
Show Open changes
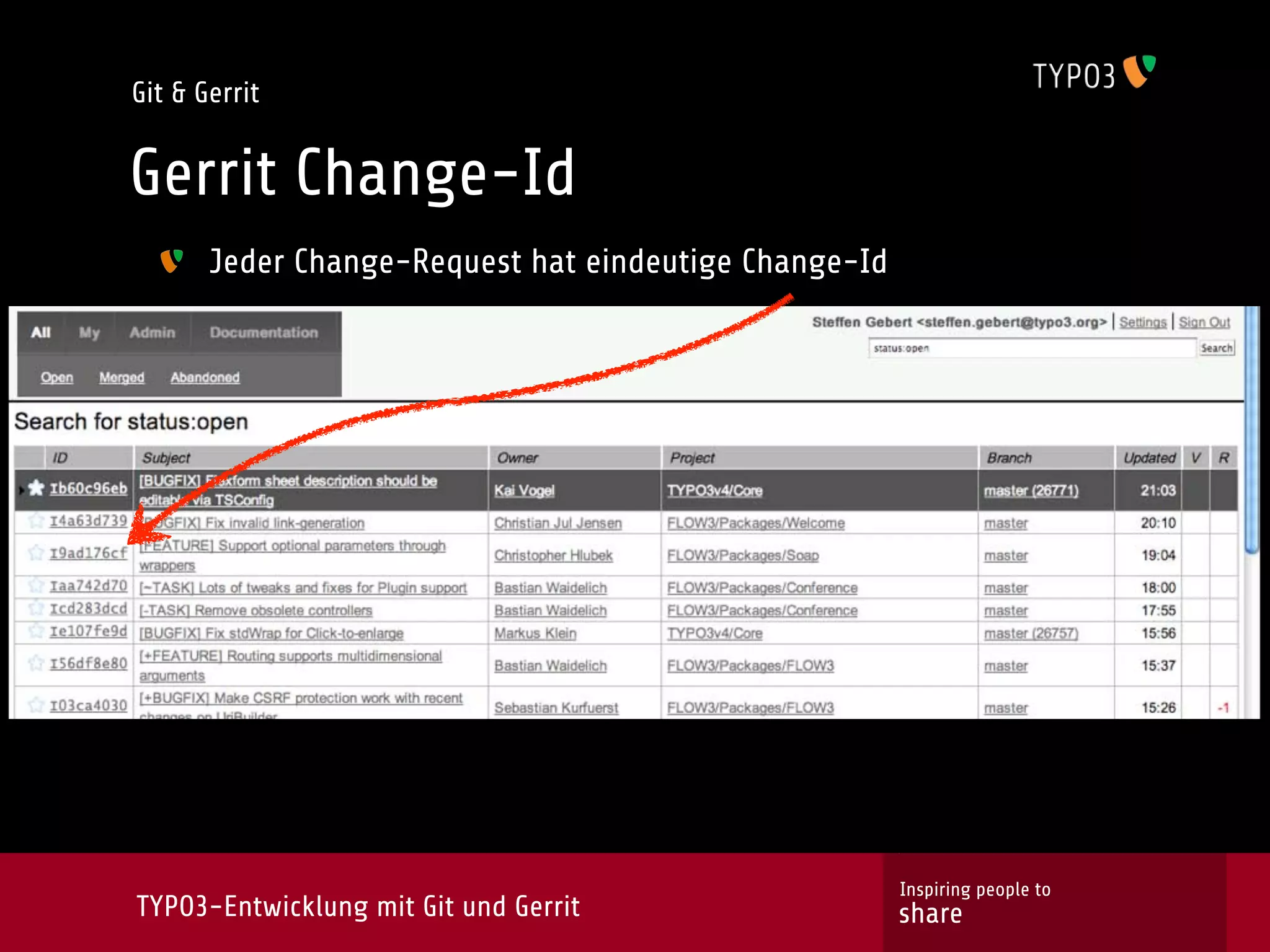57,377
